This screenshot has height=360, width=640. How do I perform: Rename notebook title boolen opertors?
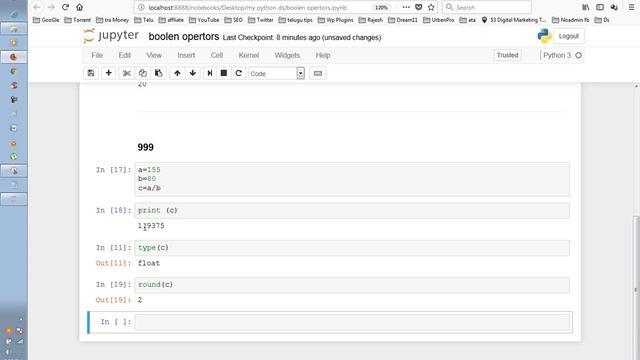tap(184, 37)
